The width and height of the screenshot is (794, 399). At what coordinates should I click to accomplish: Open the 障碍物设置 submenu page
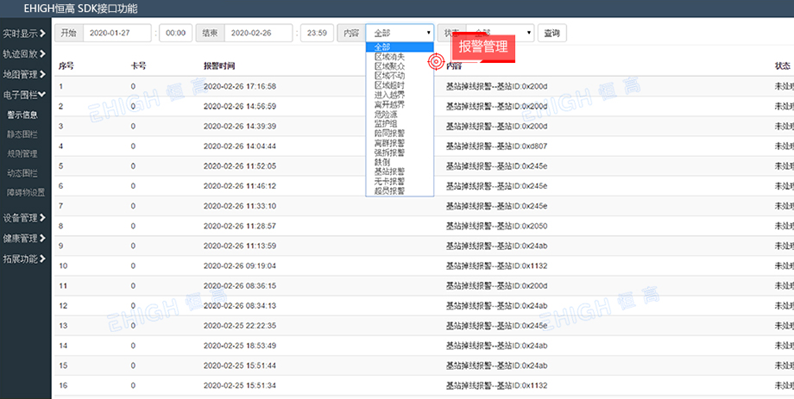click(x=26, y=192)
